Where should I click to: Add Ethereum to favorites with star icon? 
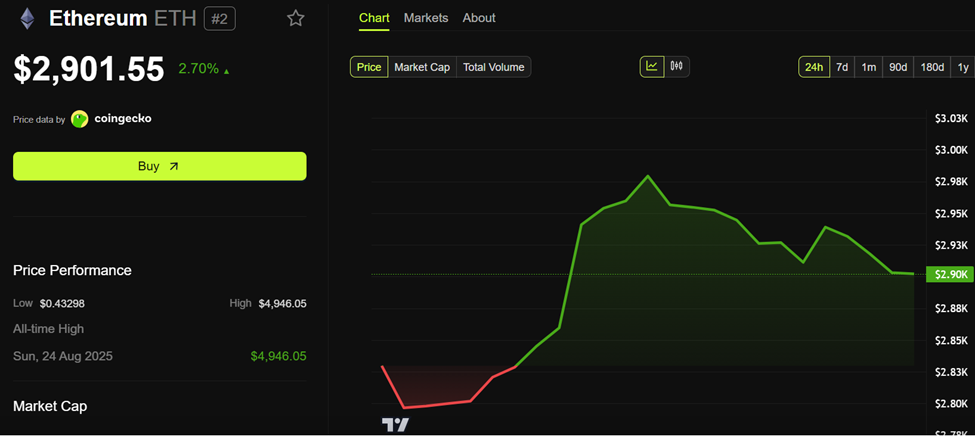click(x=295, y=19)
